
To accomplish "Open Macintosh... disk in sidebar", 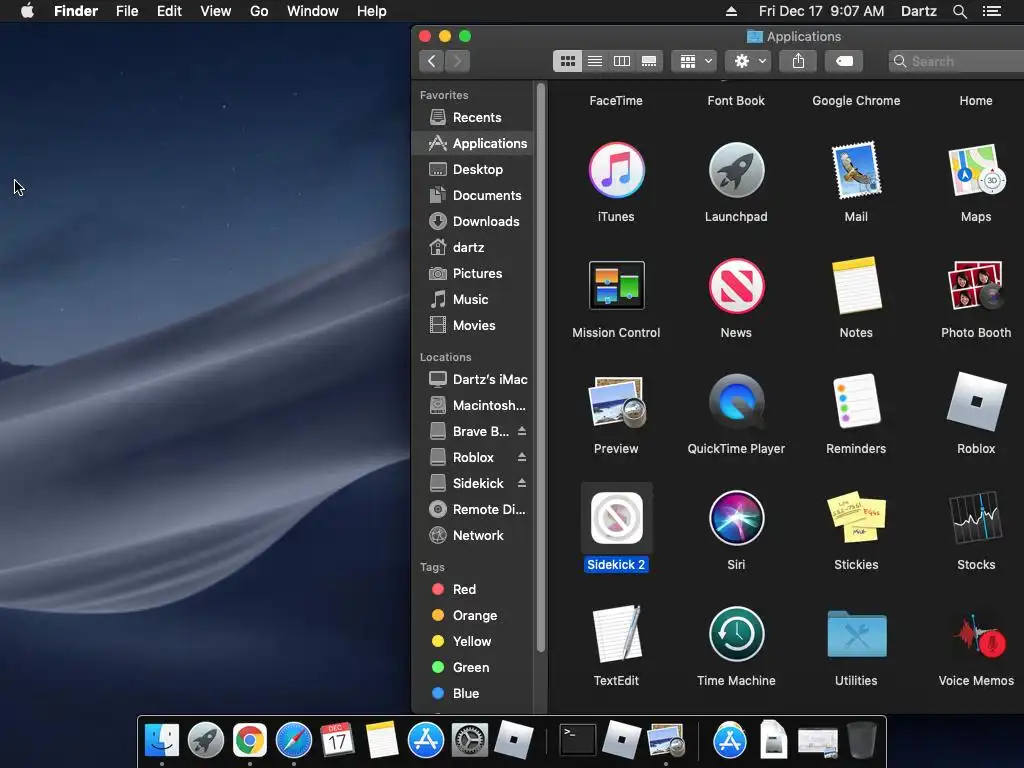I will click(x=473, y=406).
